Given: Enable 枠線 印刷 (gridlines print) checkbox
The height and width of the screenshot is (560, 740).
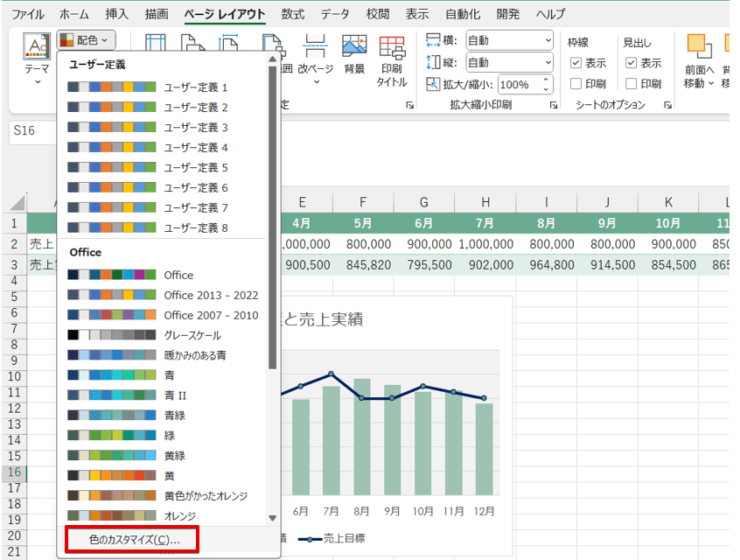Looking at the screenshot, I should (x=575, y=84).
